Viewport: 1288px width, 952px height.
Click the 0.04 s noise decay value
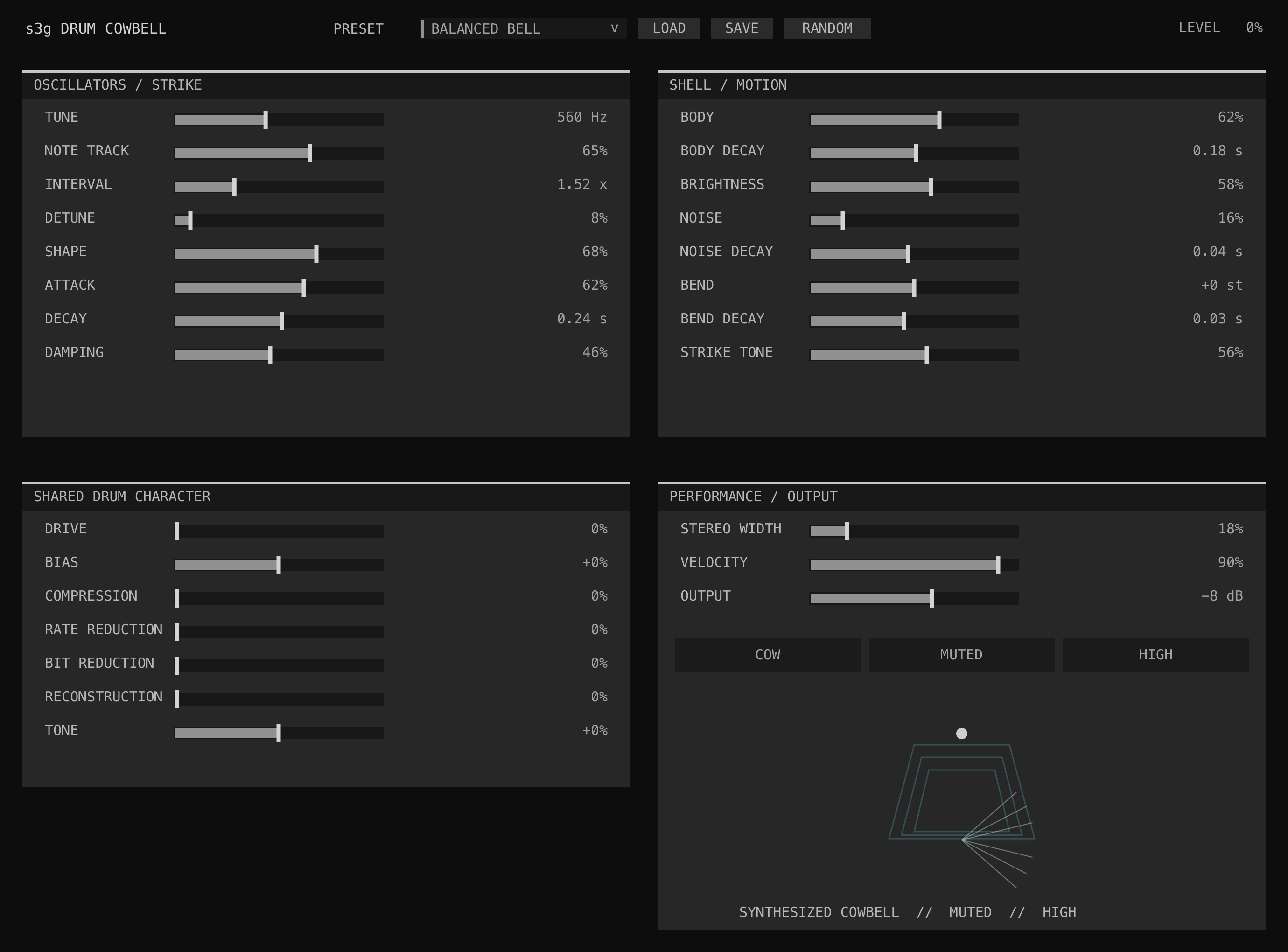(1217, 251)
